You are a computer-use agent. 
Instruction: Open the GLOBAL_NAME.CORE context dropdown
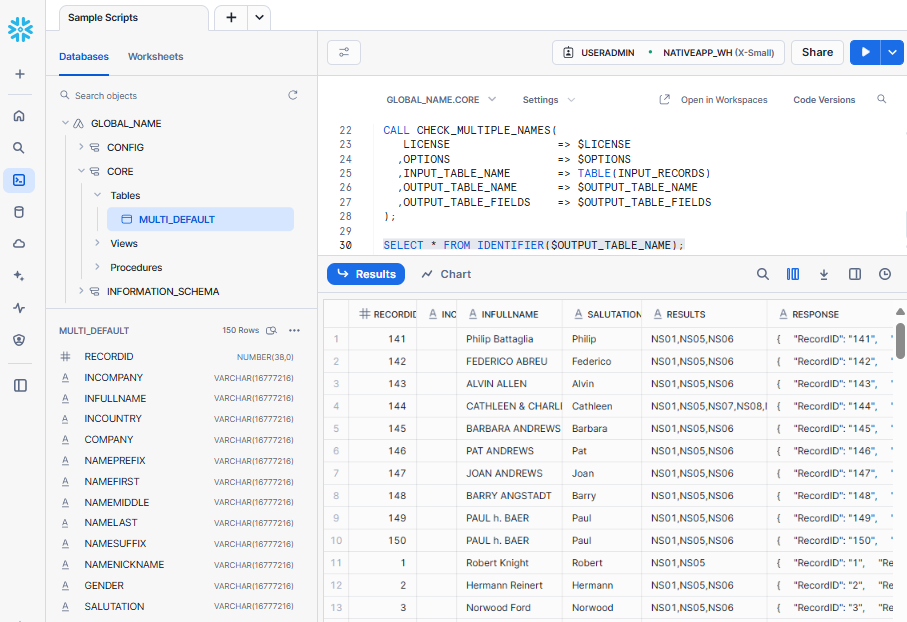tap(441, 100)
